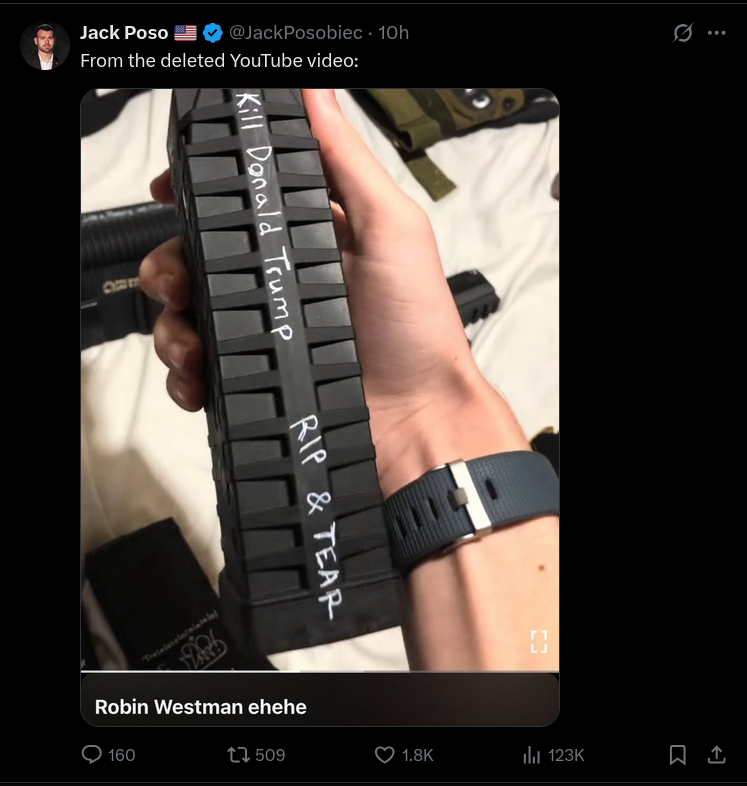Open the 10h timestamp permalink

click(394, 33)
